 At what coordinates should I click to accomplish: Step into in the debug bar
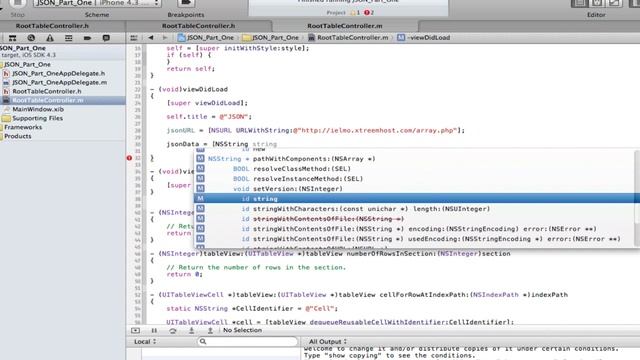191,331
